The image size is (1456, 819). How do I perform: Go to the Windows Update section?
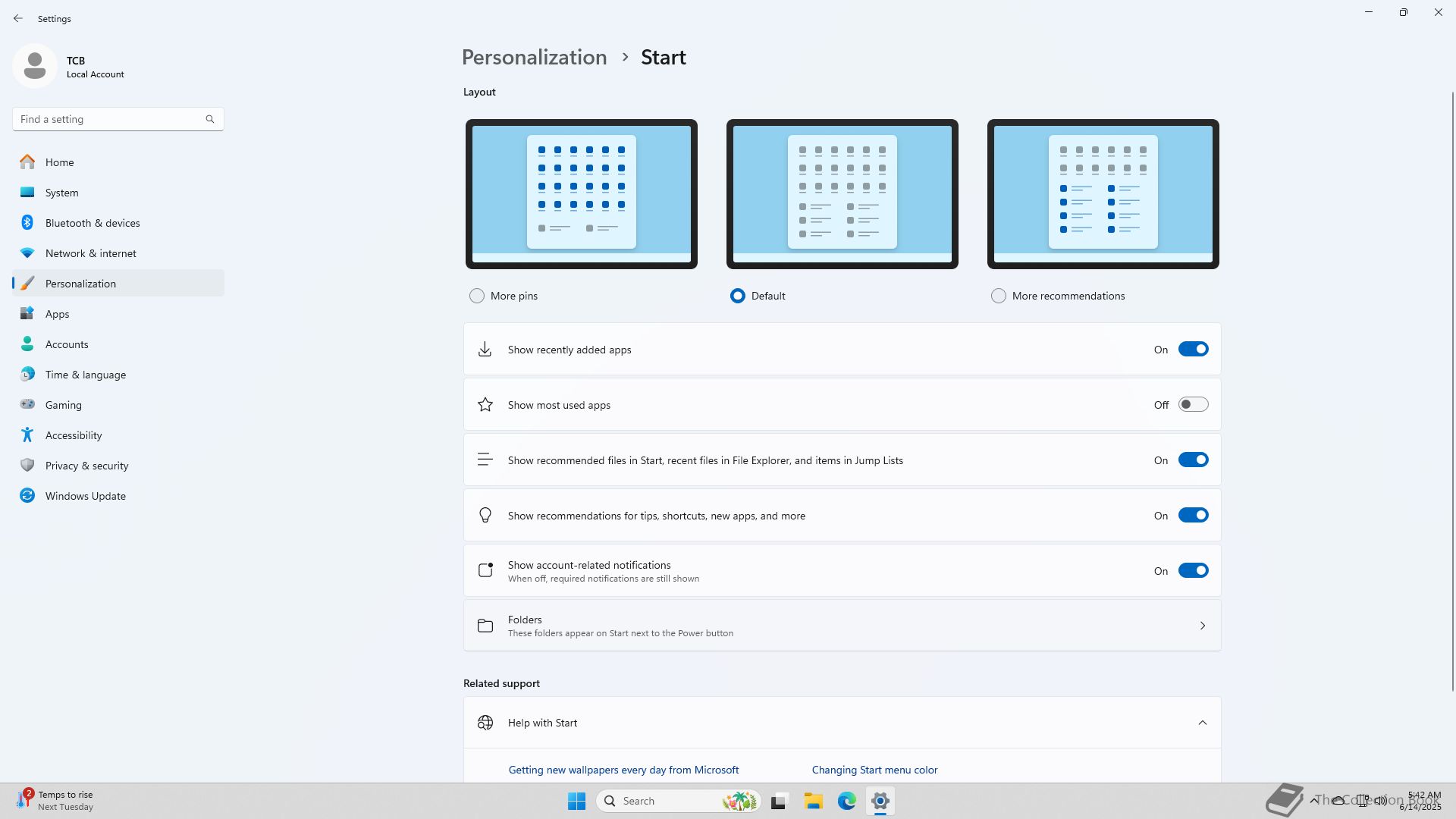click(85, 496)
